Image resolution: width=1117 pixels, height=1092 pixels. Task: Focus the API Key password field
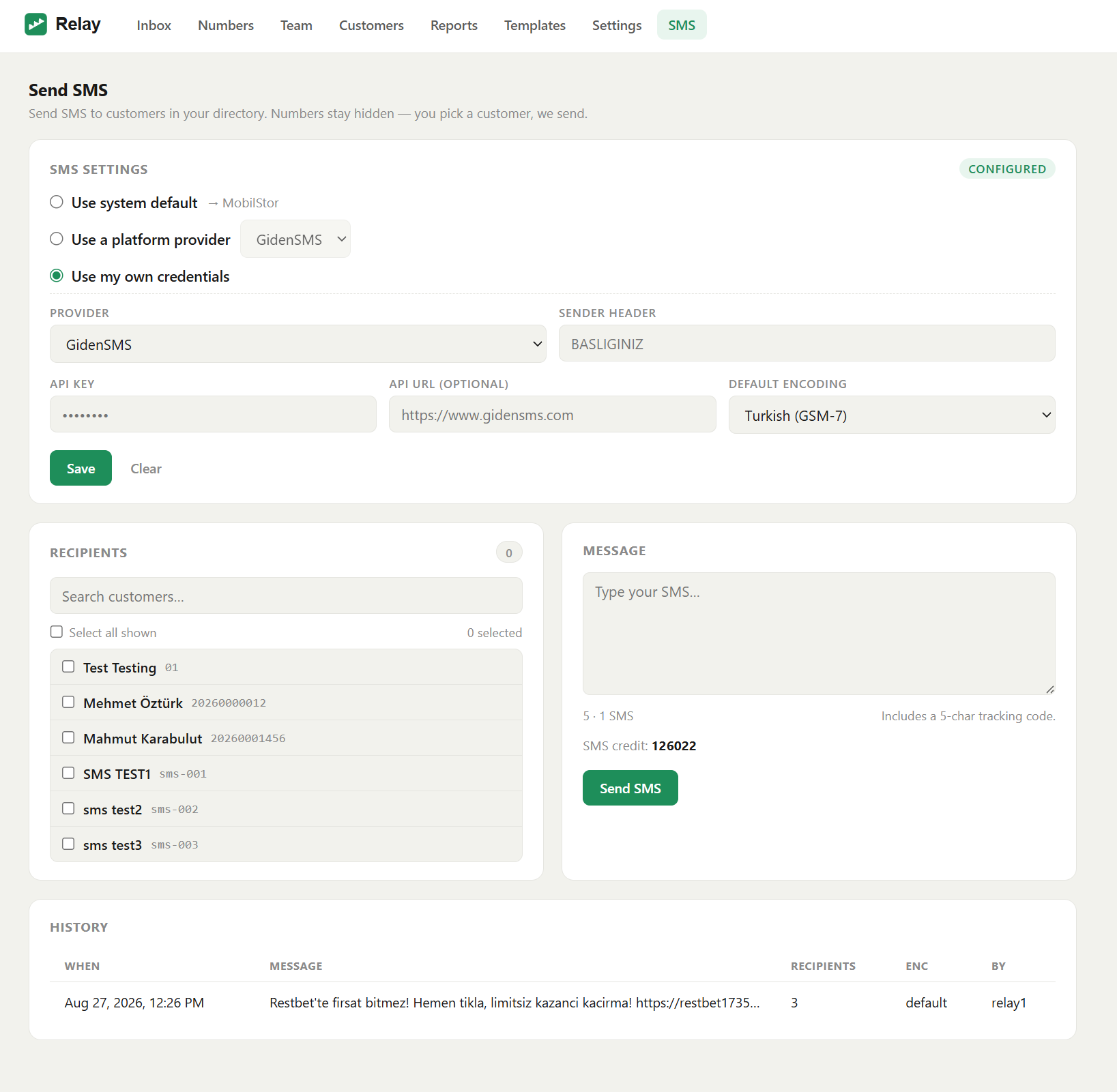[213, 414]
